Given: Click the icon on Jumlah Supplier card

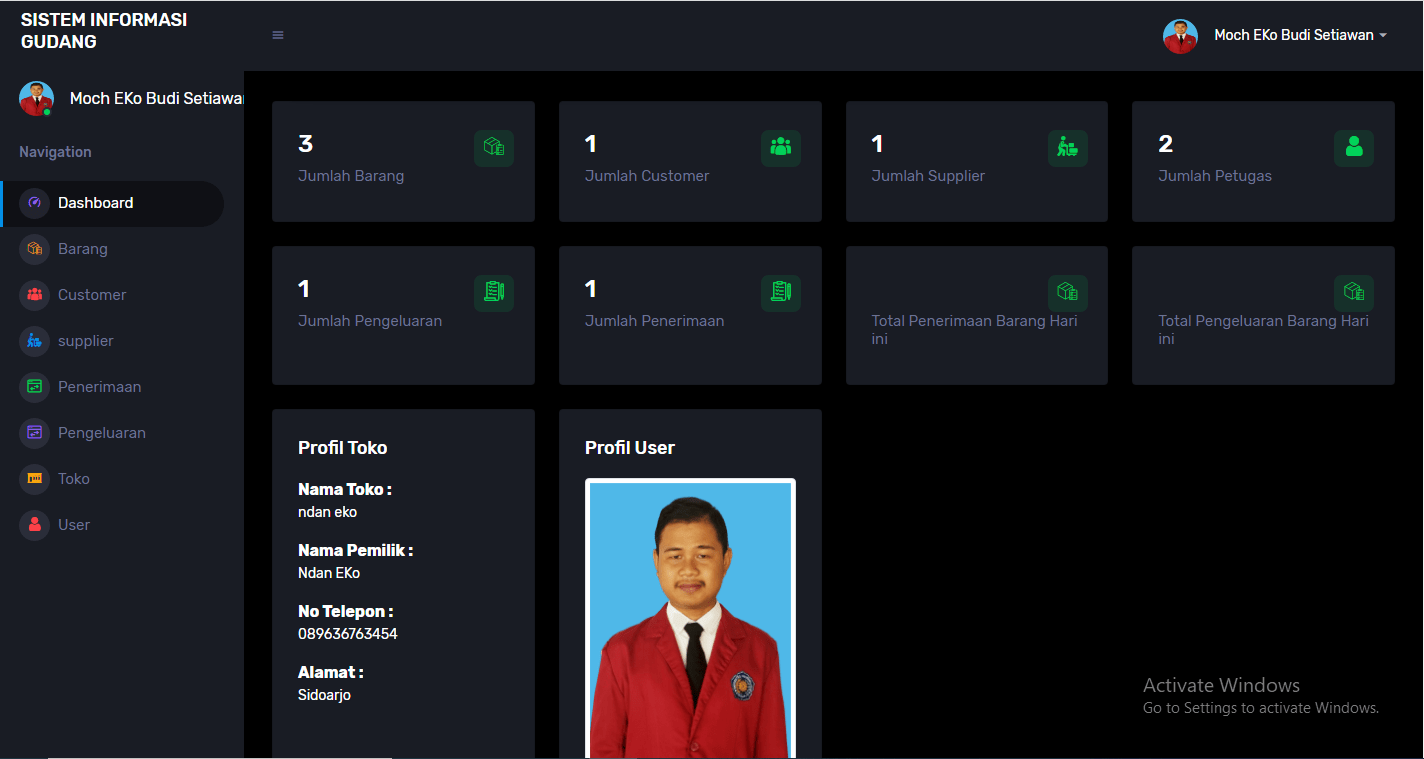Looking at the screenshot, I should [x=1068, y=148].
